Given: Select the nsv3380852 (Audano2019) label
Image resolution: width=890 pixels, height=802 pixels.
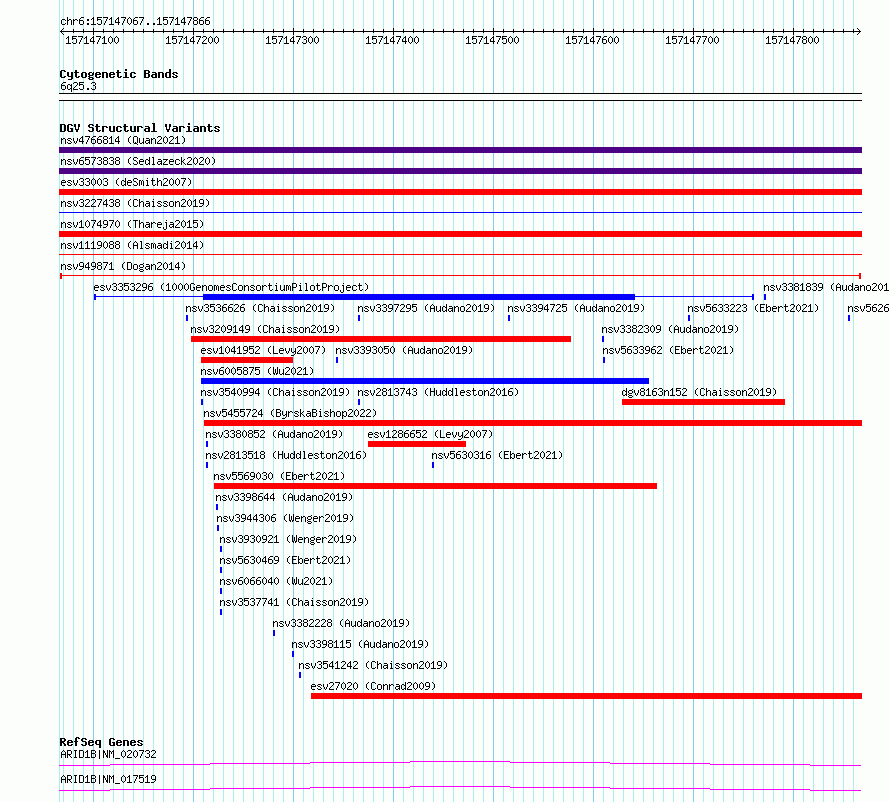Looking at the screenshot, I should (274, 434).
